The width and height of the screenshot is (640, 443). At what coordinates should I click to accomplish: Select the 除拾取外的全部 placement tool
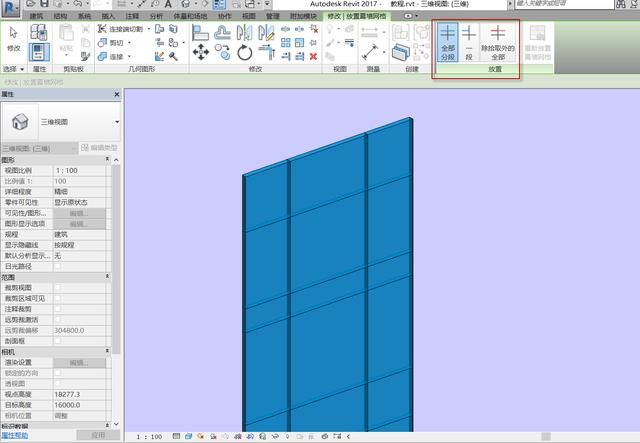tap(498, 42)
